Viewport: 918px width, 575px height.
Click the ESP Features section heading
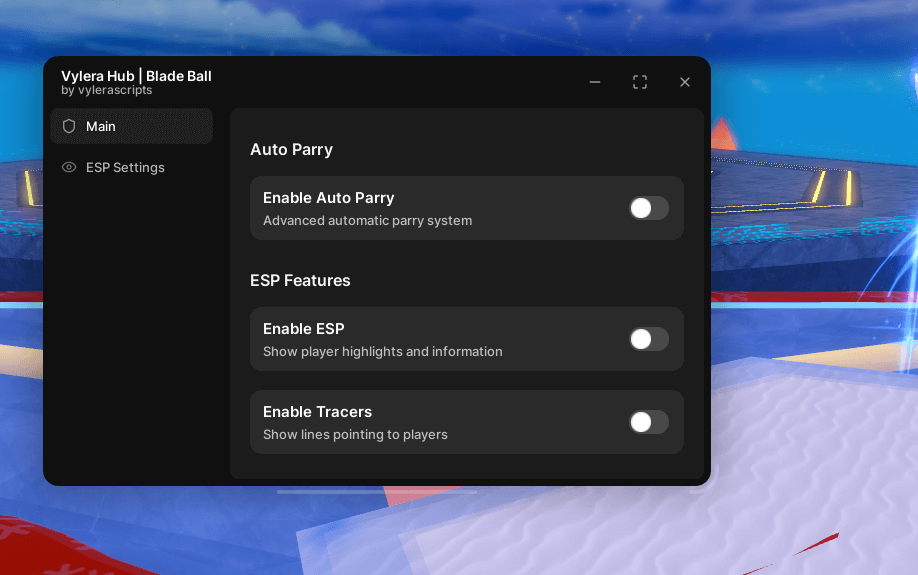[x=300, y=281]
